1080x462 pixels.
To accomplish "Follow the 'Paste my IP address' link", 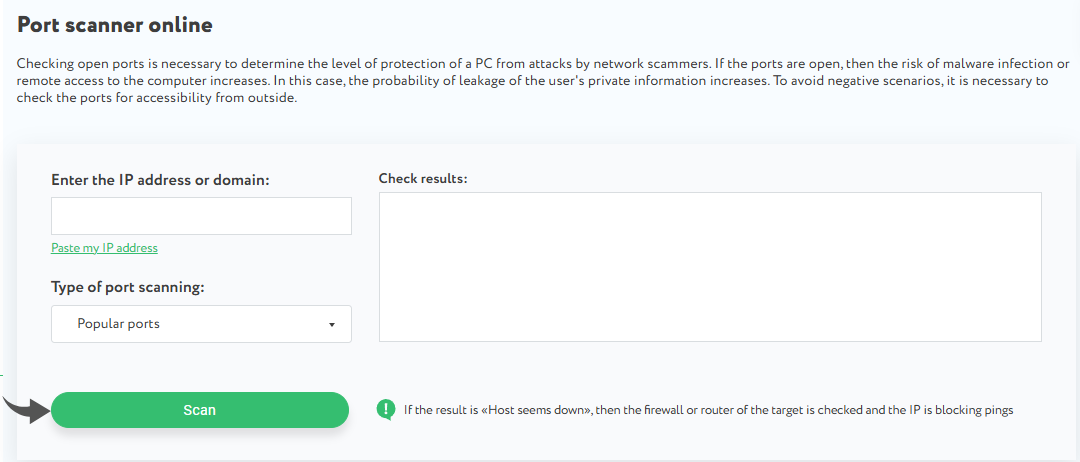I will pos(104,248).
